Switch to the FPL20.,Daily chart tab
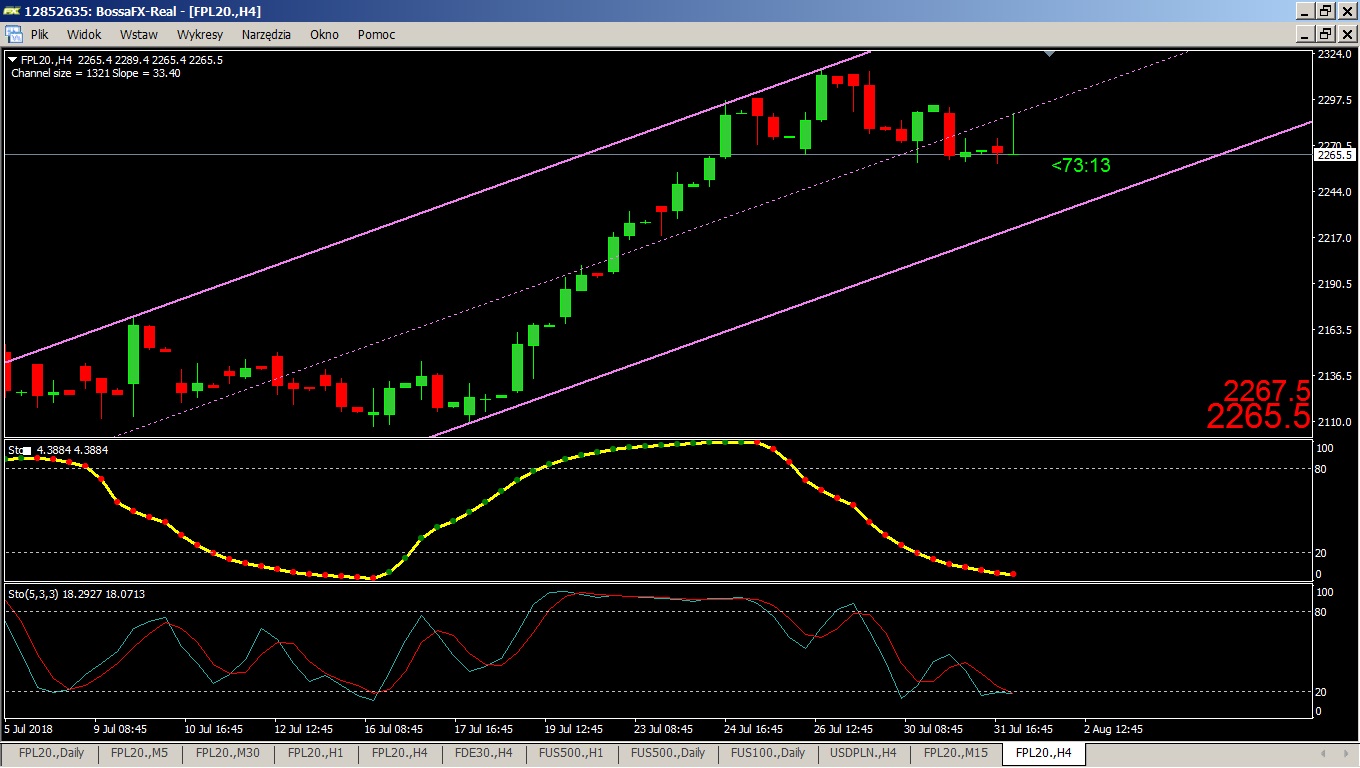The height and width of the screenshot is (768, 1360). tap(51, 753)
